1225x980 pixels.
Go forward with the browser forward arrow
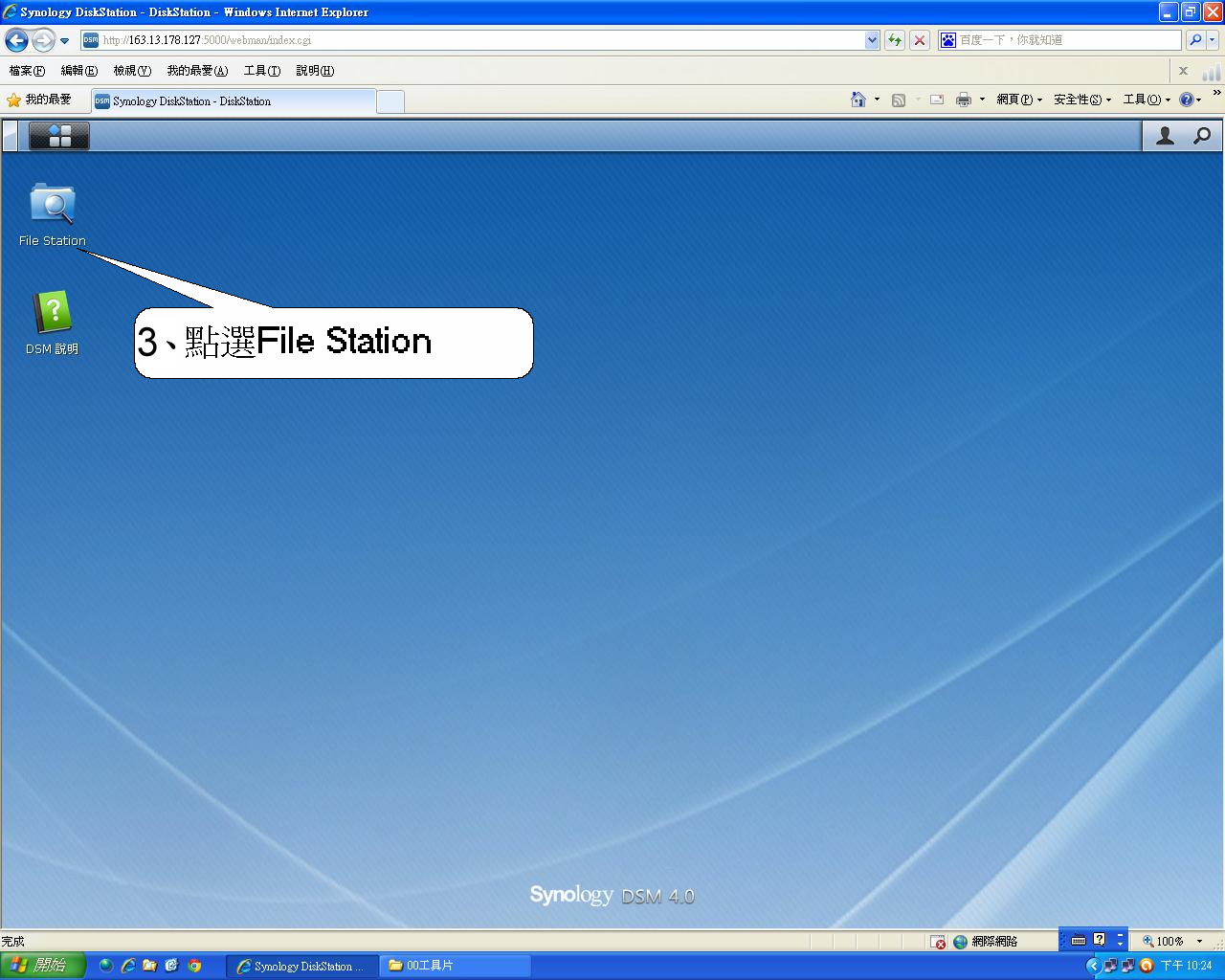43,40
